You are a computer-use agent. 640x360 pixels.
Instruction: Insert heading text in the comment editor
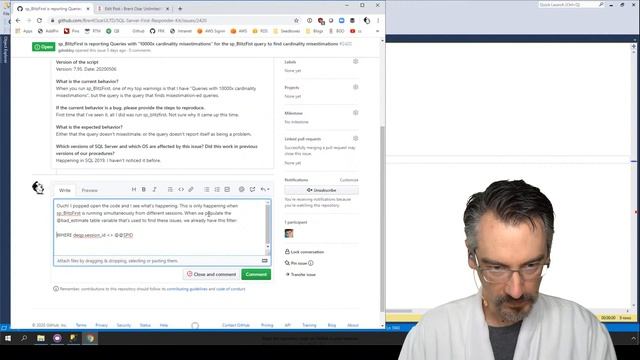tap(134, 189)
